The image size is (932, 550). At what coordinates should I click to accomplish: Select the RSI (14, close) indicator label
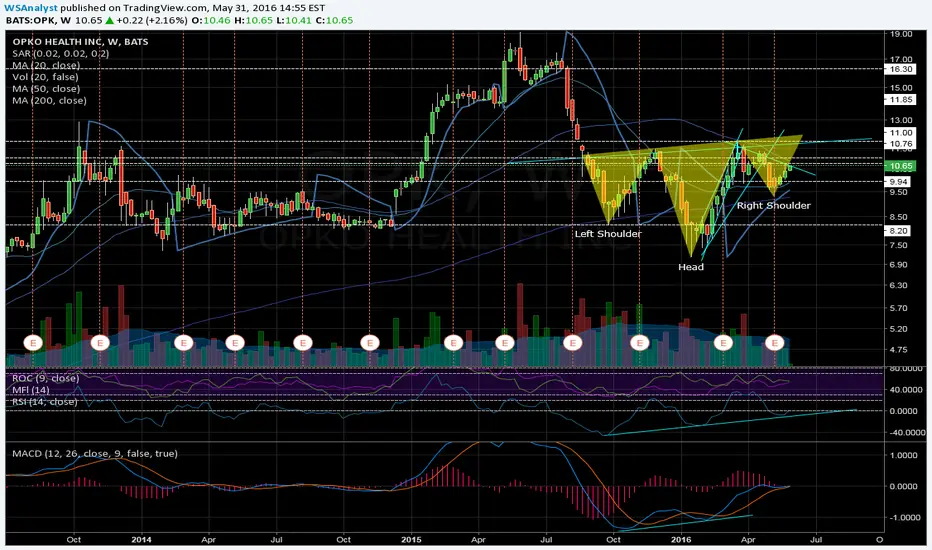pos(45,402)
